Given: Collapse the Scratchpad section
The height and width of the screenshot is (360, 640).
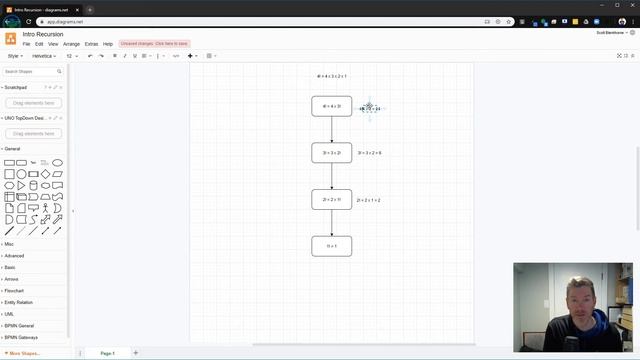Looking at the screenshot, I should tap(16, 87).
